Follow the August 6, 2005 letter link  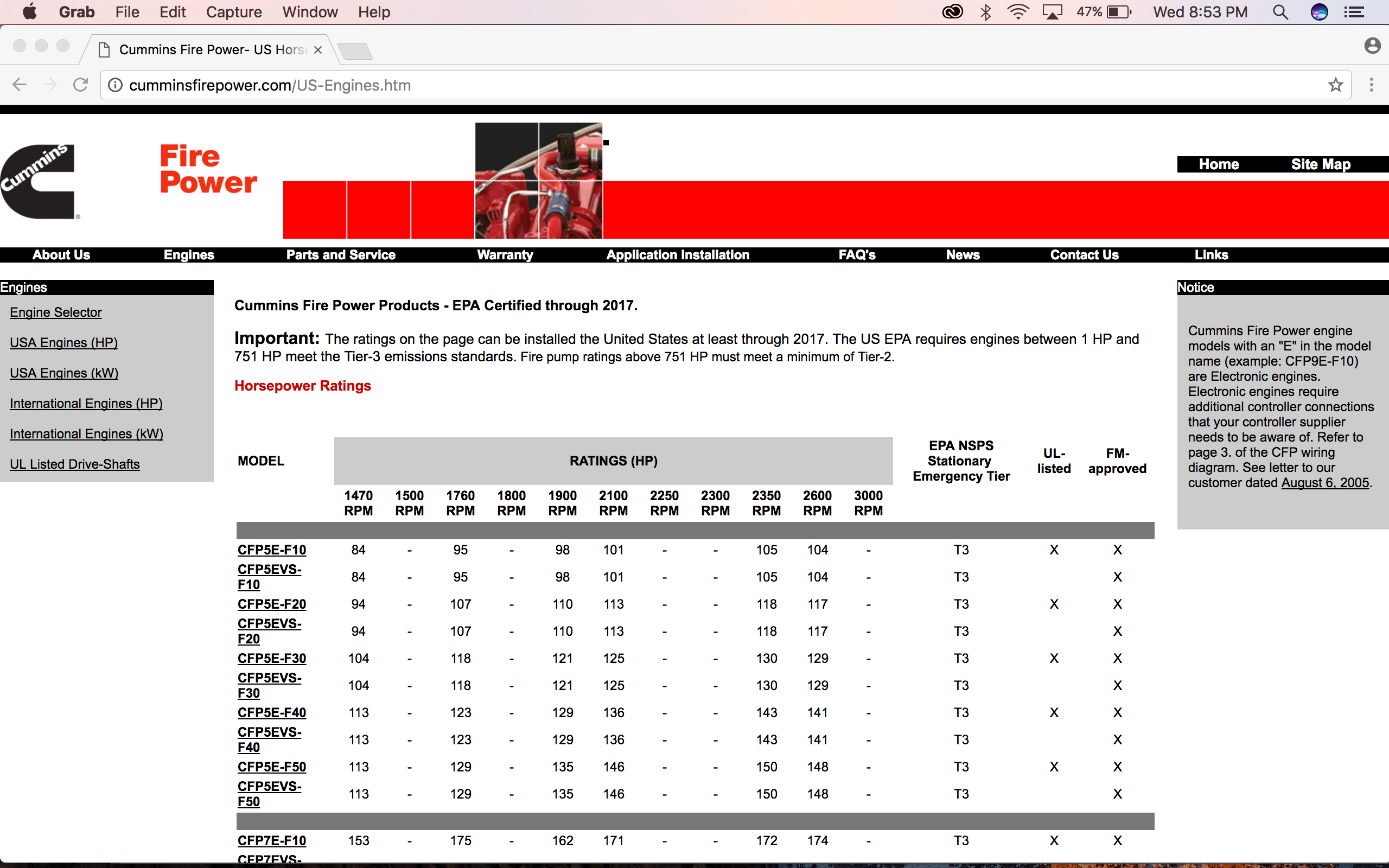tap(1325, 483)
